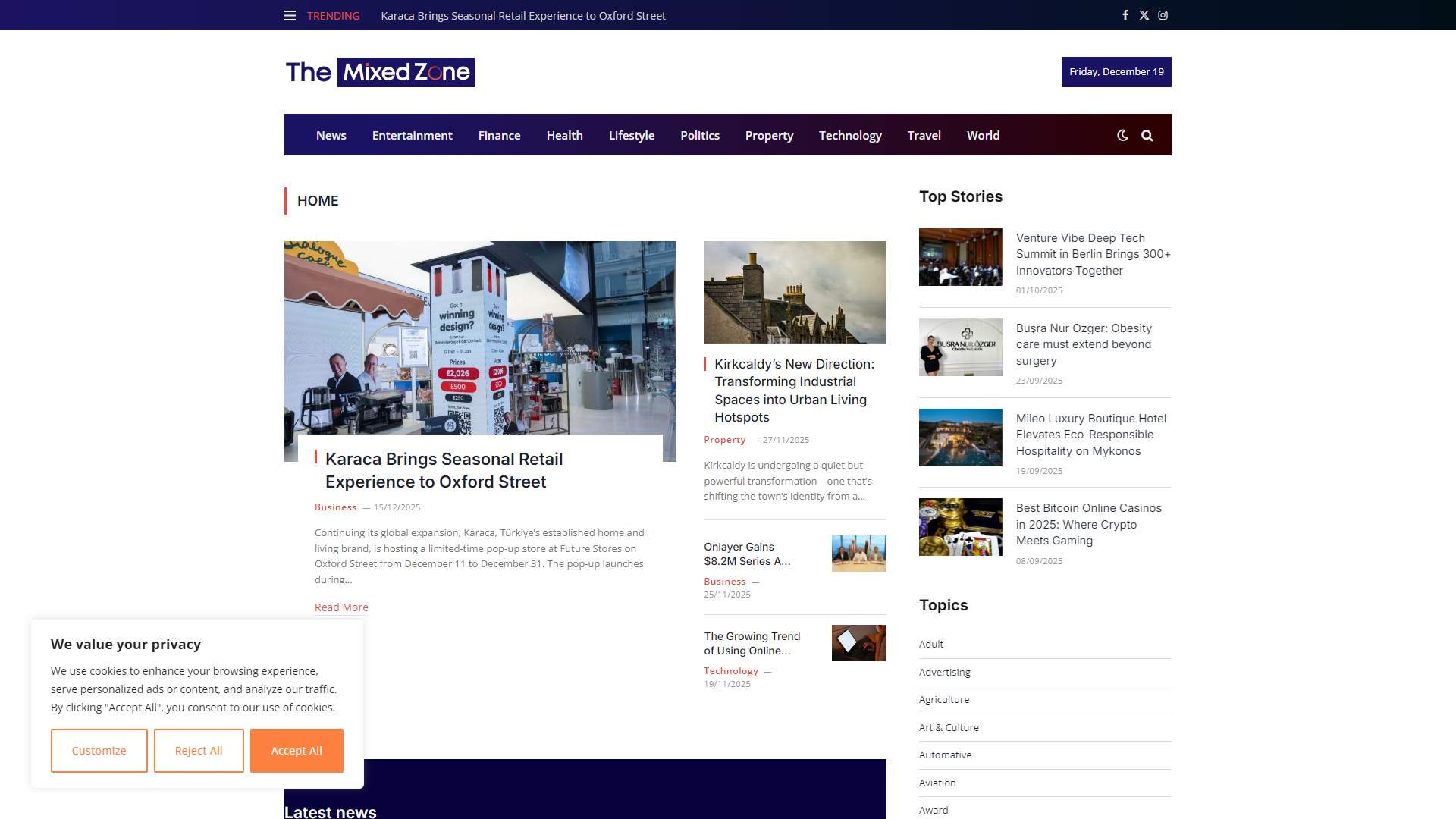Click Venture Vibe Berlin summit thumbnail
Image resolution: width=1456 pixels, height=819 pixels.
[x=960, y=257]
